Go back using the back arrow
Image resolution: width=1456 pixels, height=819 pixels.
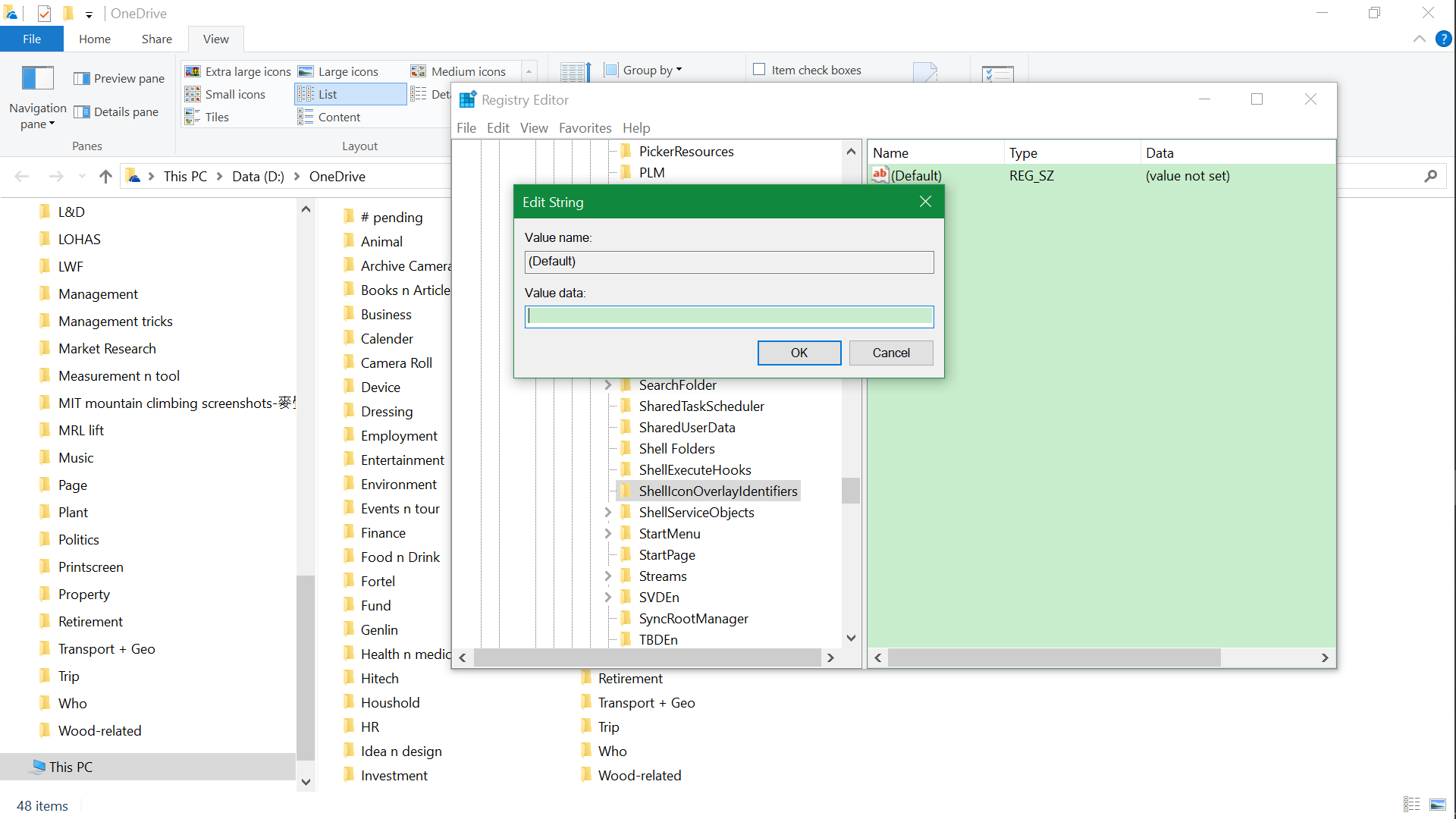(22, 176)
